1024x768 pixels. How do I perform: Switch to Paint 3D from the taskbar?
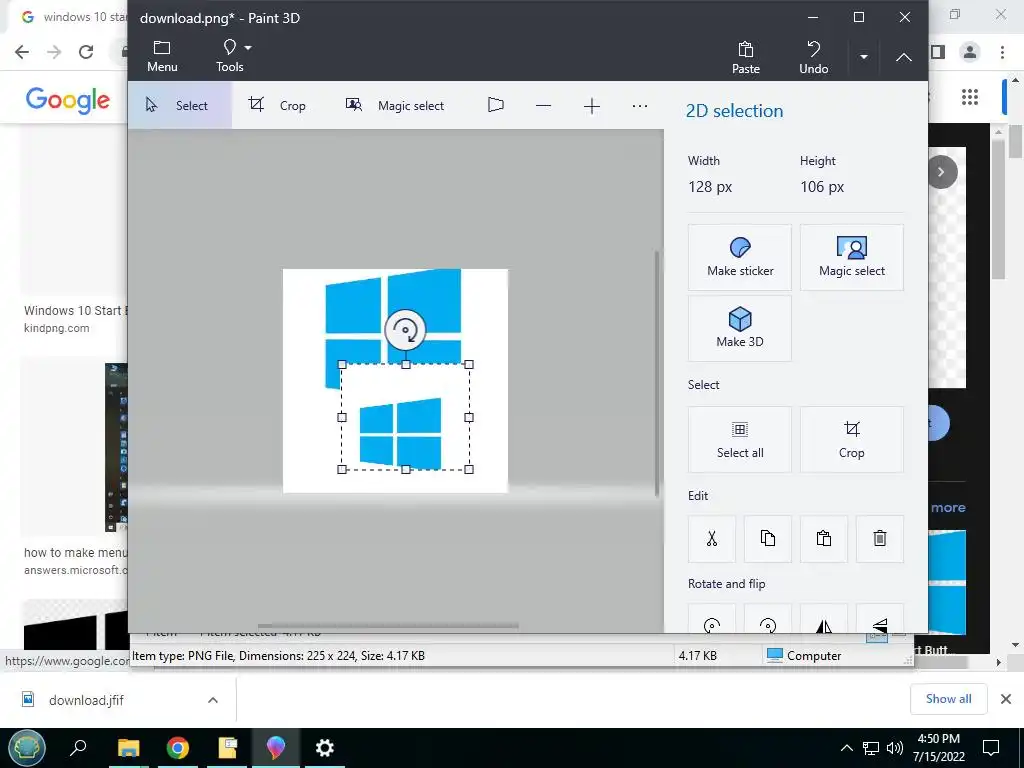point(276,748)
